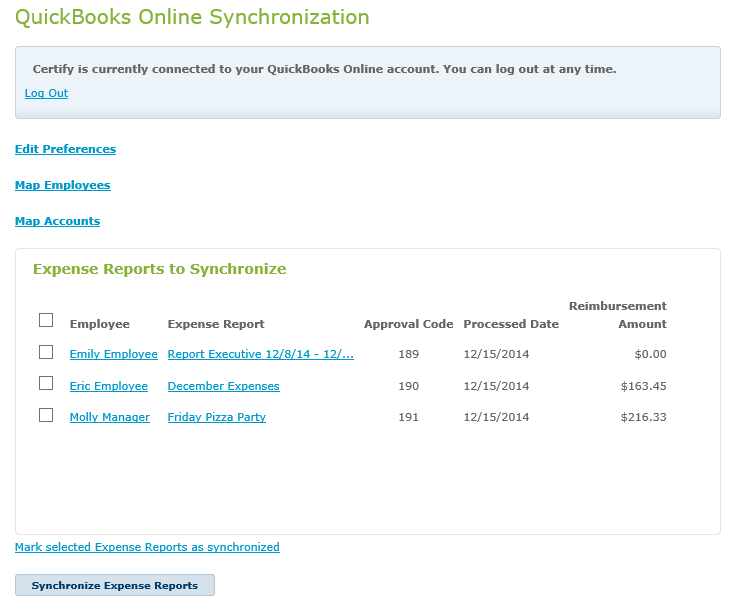This screenshot has width=738, height=609.
Task: Click the $216.33 reimbursement amount
Action: click(x=643, y=417)
